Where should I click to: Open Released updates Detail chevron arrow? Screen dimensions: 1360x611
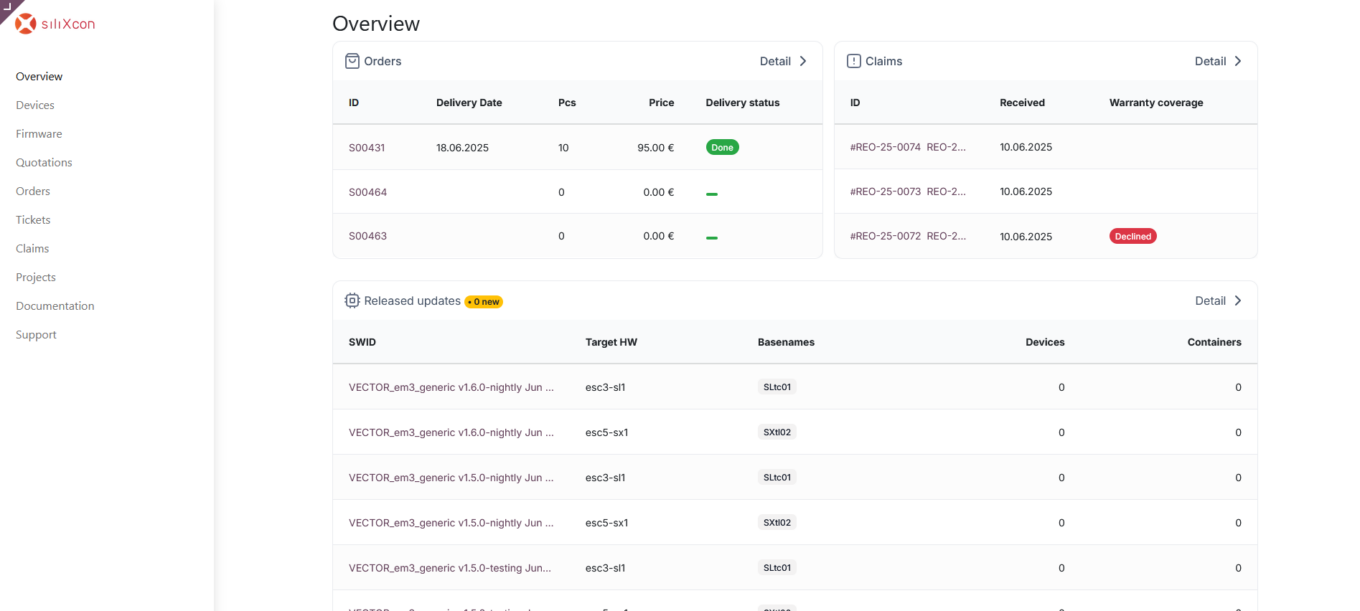(x=1238, y=300)
